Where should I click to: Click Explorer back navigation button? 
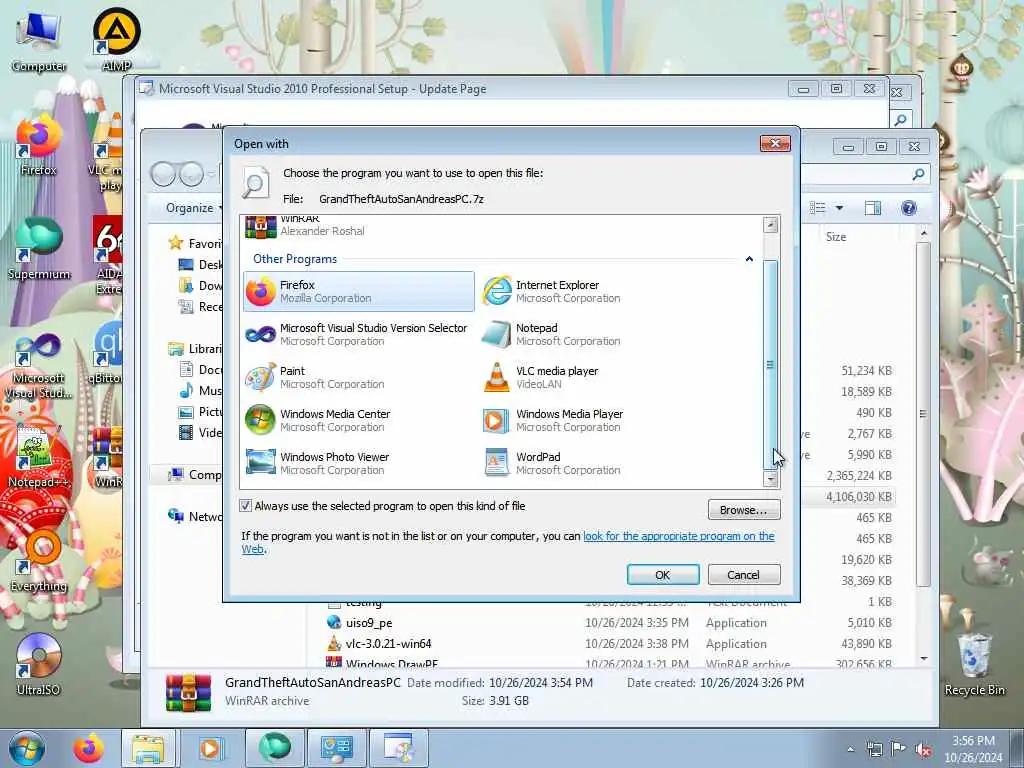tap(163, 174)
